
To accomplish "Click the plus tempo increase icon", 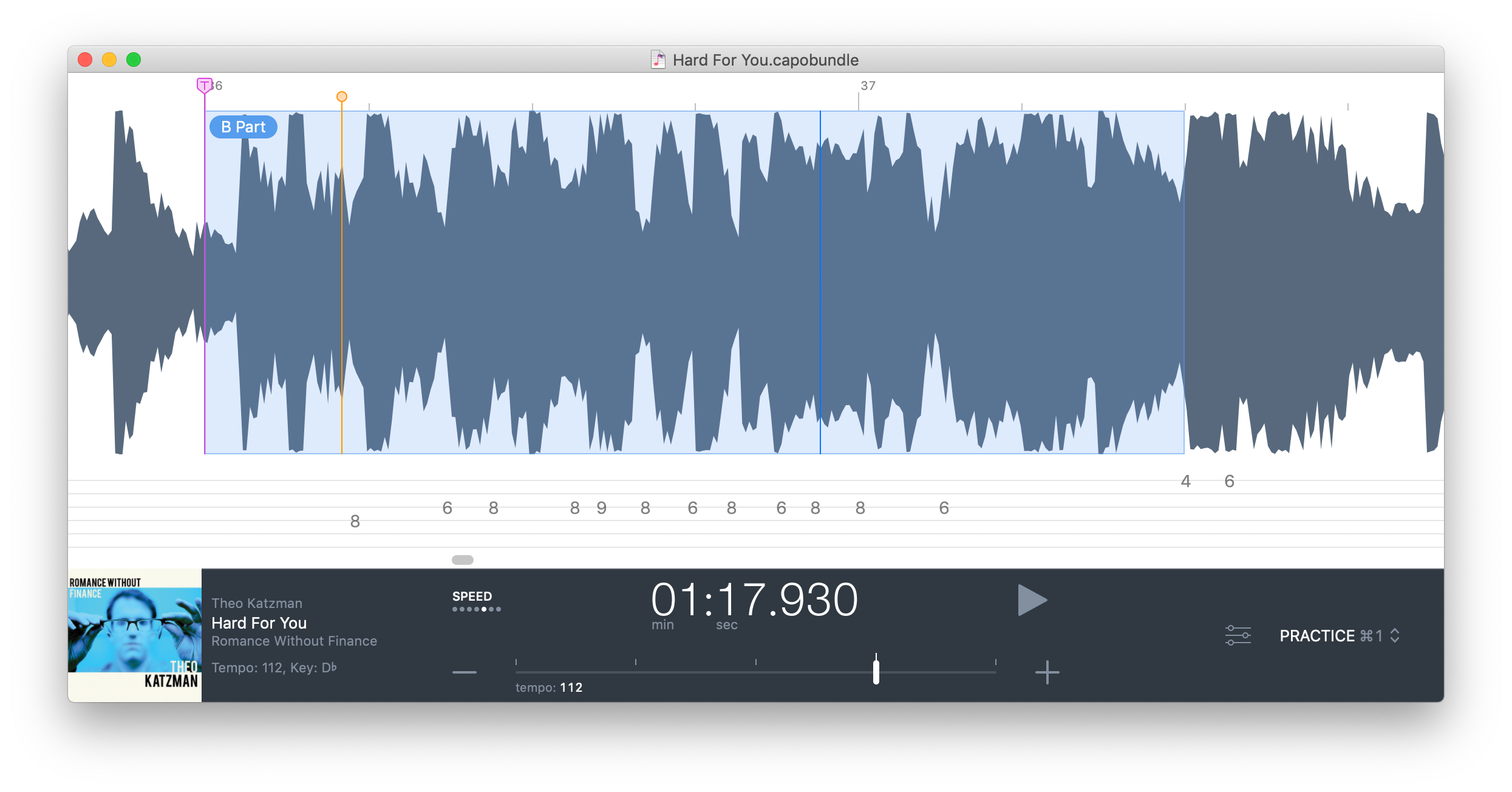I will [x=1047, y=672].
